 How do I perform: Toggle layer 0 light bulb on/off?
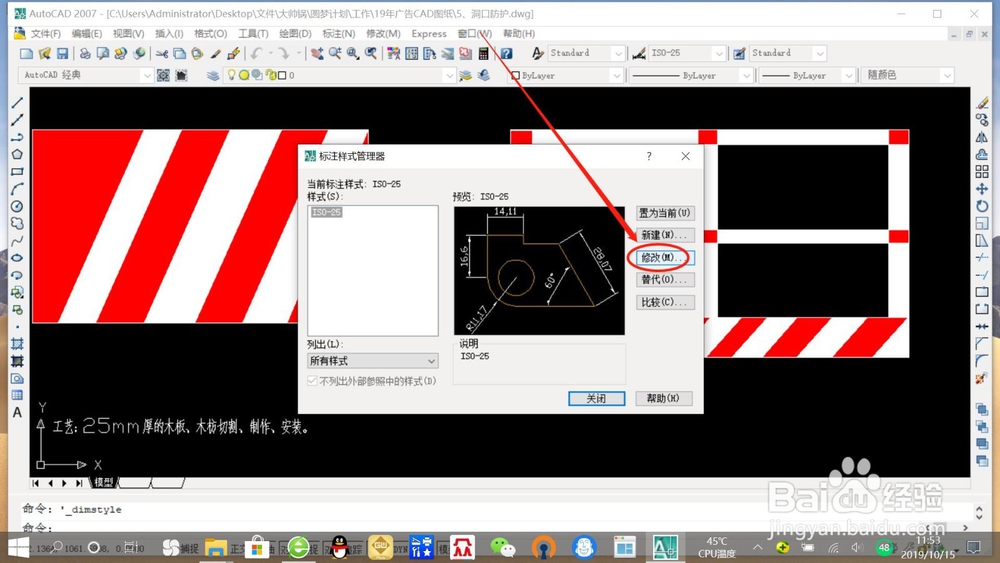coord(232,75)
